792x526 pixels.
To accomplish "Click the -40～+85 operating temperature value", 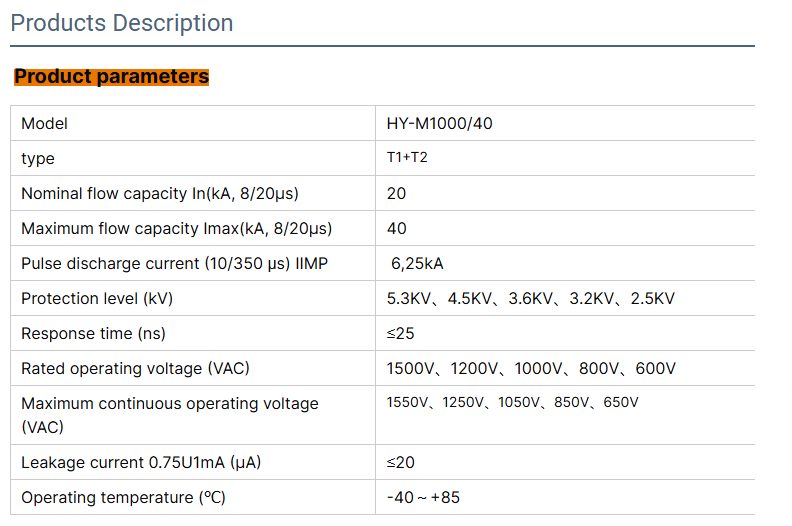I will [x=423, y=498].
